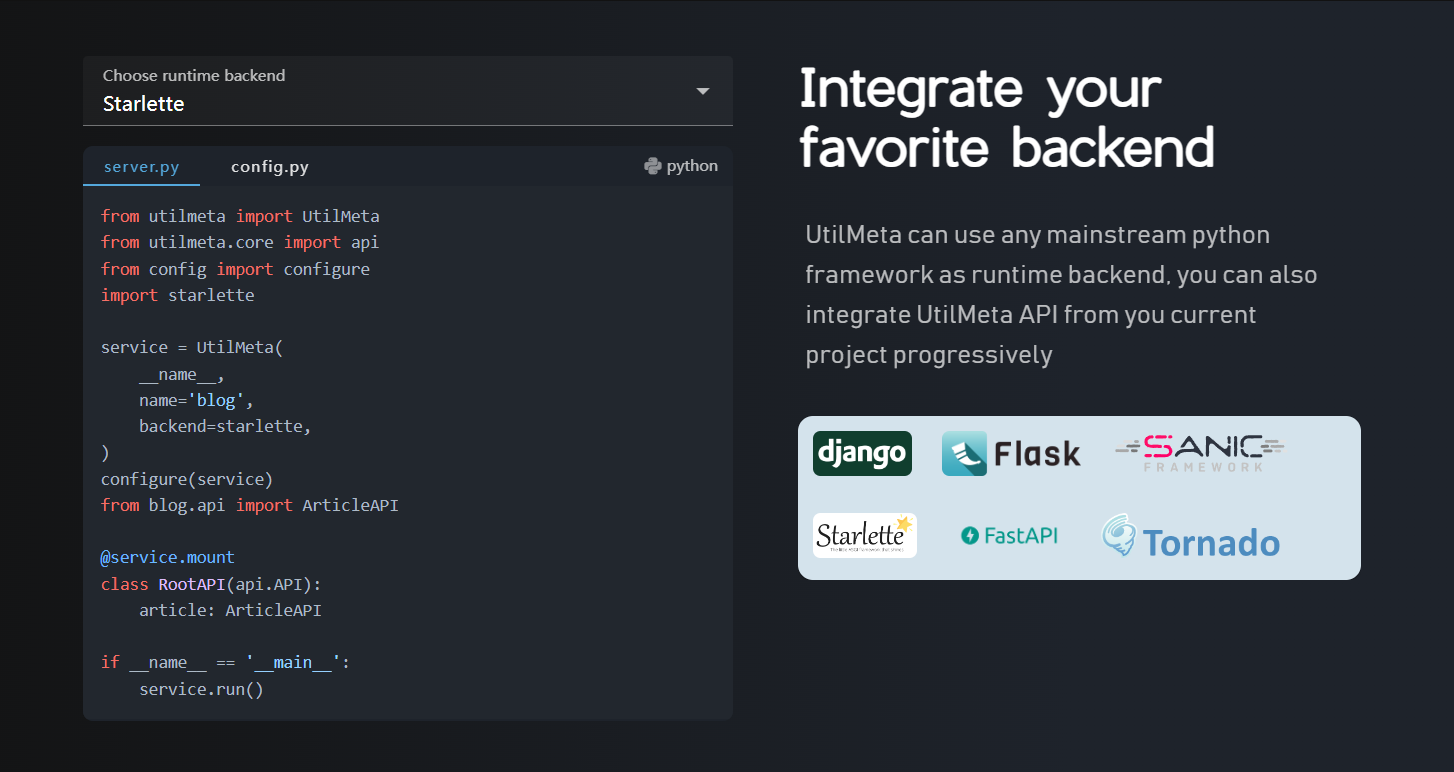
Task: Click the python language icon
Action: [653, 166]
